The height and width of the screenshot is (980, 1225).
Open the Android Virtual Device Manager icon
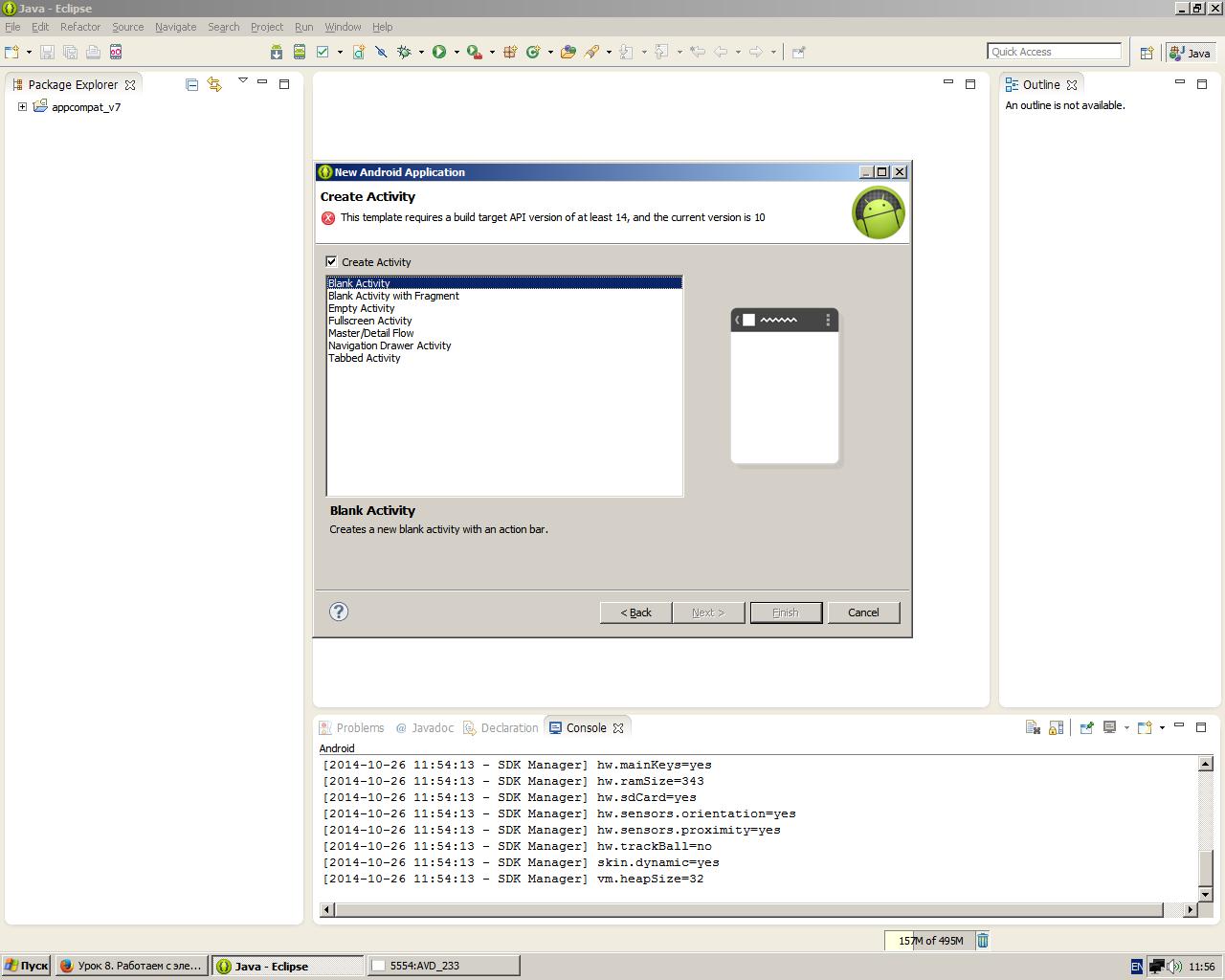pyautogui.click(x=300, y=52)
